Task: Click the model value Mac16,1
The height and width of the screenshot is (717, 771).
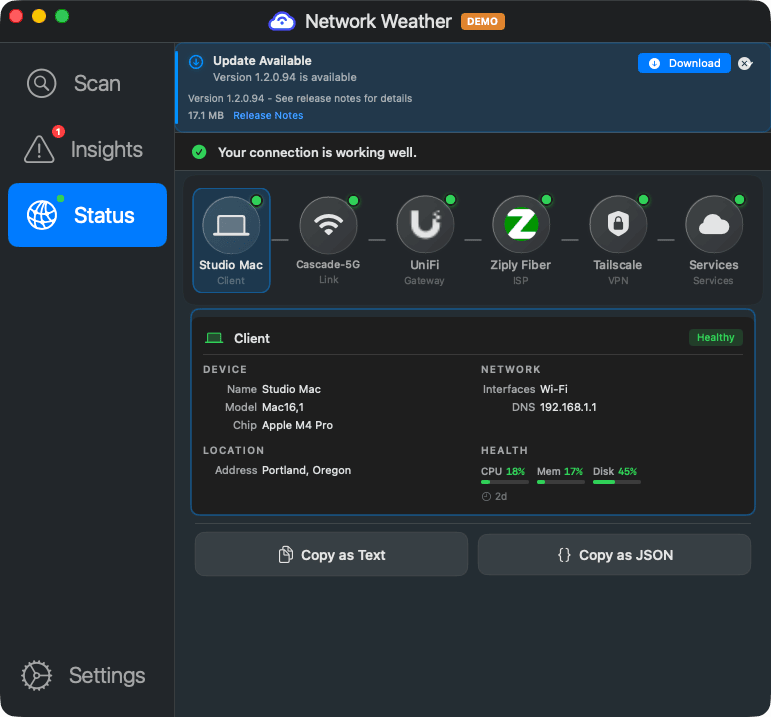Action: [283, 407]
